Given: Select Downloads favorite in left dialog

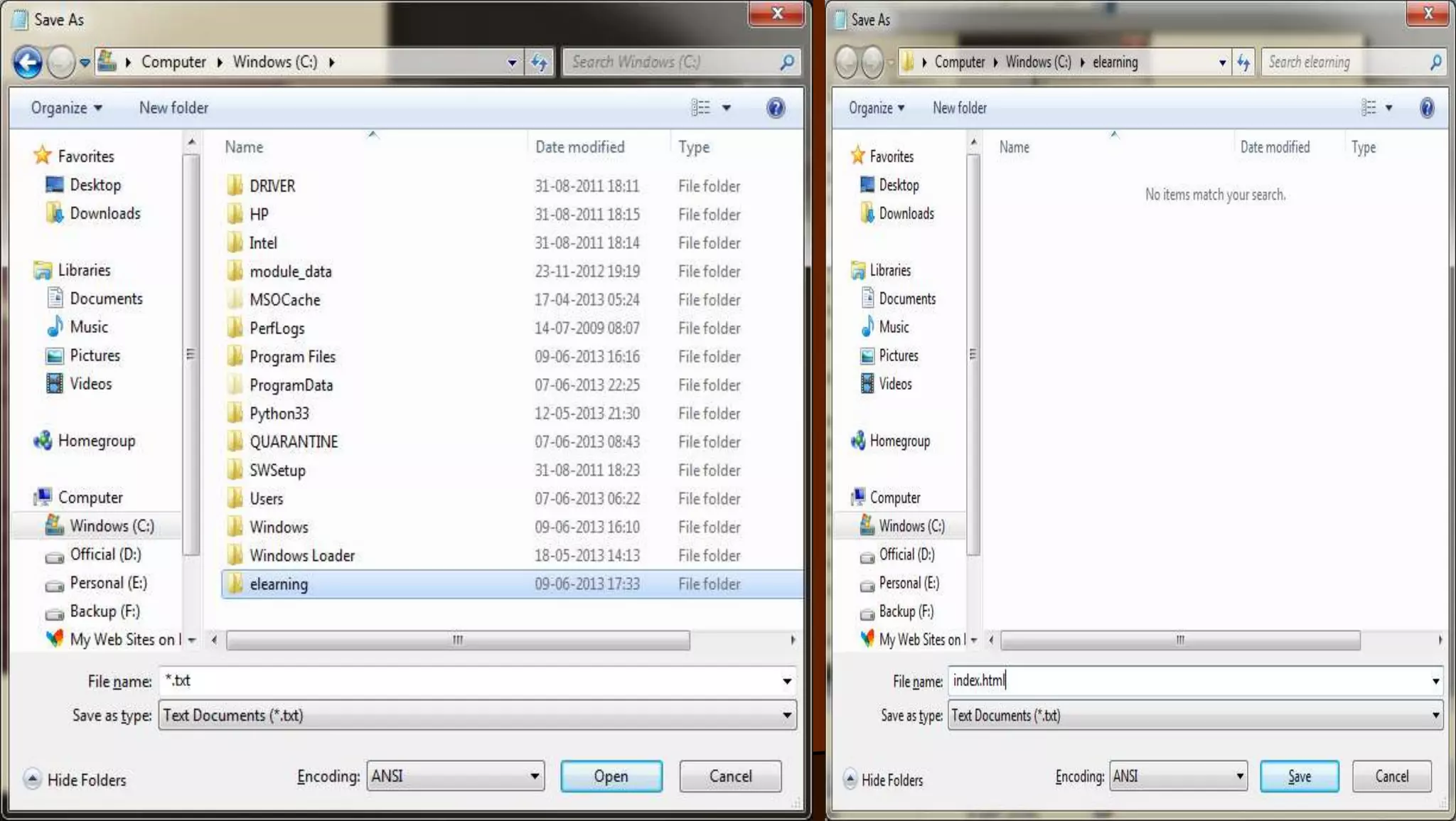Looking at the screenshot, I should click(x=105, y=213).
